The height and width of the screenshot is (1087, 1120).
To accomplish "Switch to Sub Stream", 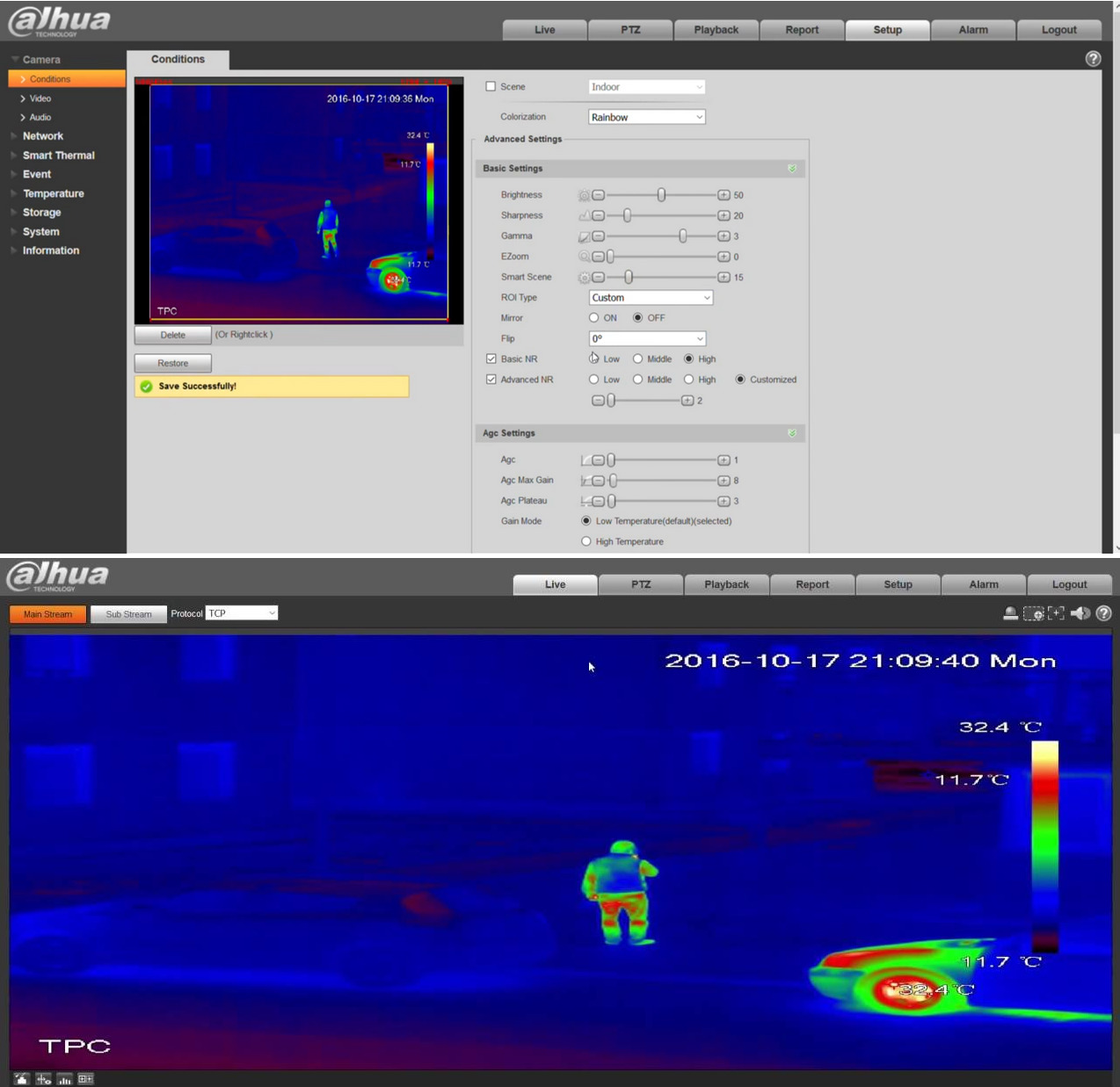I will coord(128,614).
